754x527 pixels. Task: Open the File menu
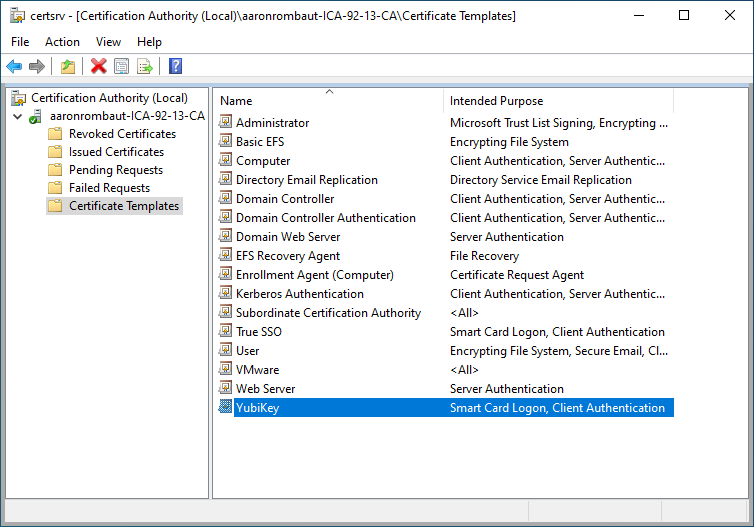tap(20, 42)
